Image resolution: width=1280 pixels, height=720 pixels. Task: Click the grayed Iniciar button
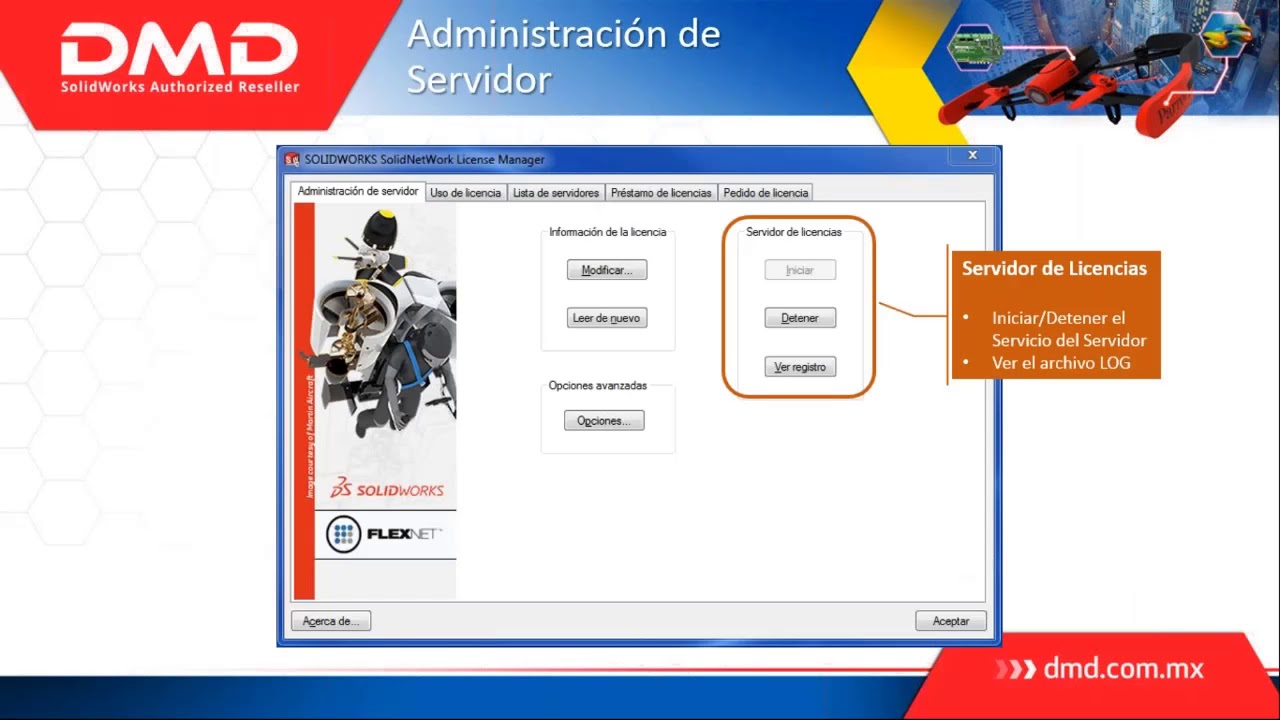800,270
